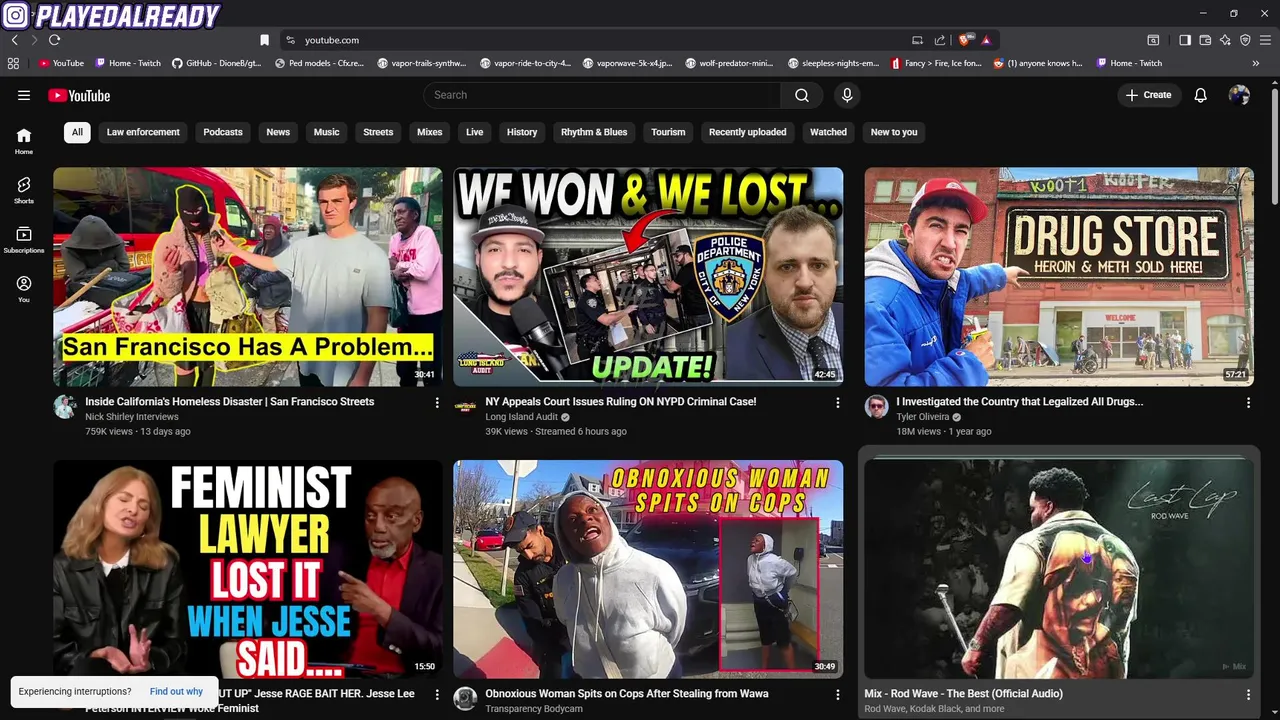Select the Live filter chip
This screenshot has height=720, width=1280.
[474, 132]
